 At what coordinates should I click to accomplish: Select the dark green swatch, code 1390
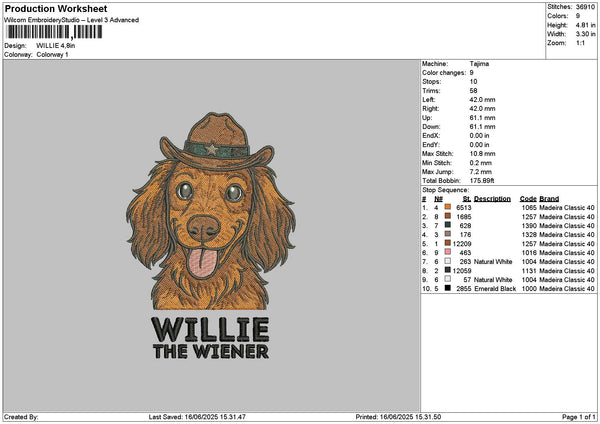tap(447, 225)
